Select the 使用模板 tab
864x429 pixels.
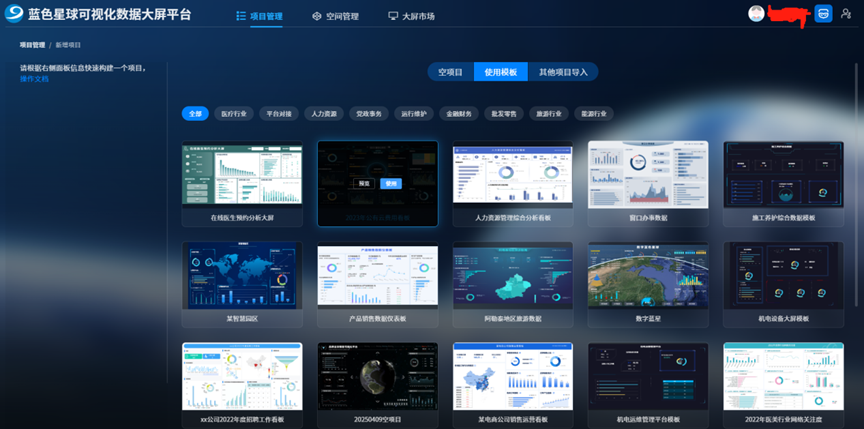[x=501, y=72]
